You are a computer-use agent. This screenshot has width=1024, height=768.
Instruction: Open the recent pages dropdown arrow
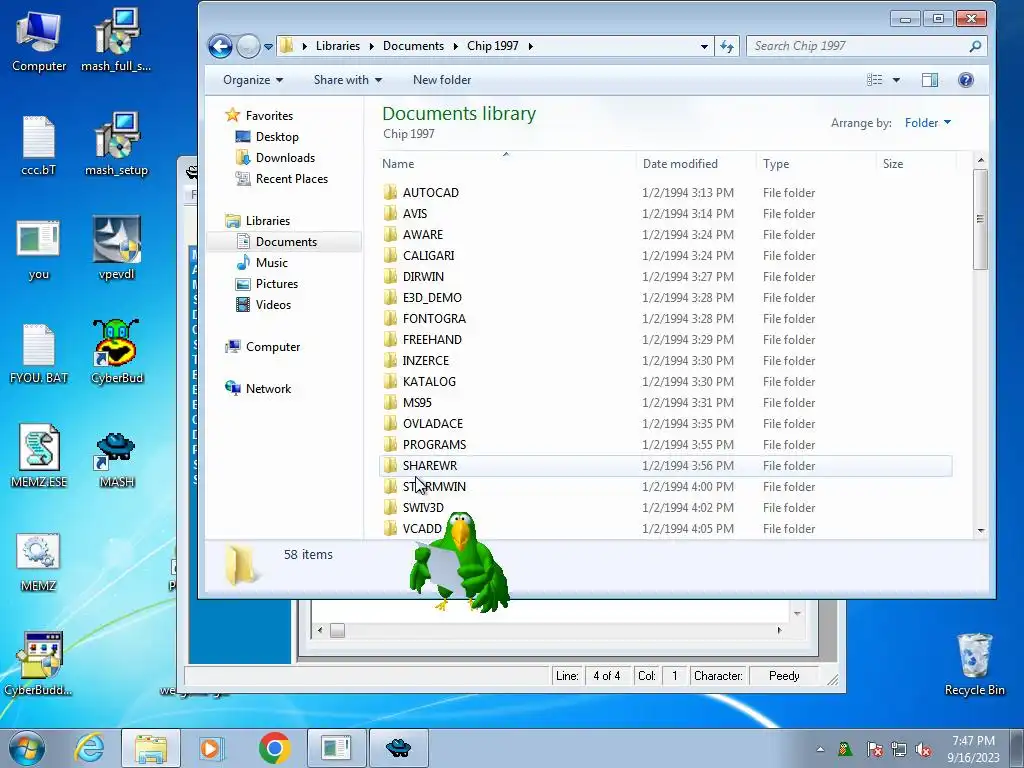click(x=268, y=47)
